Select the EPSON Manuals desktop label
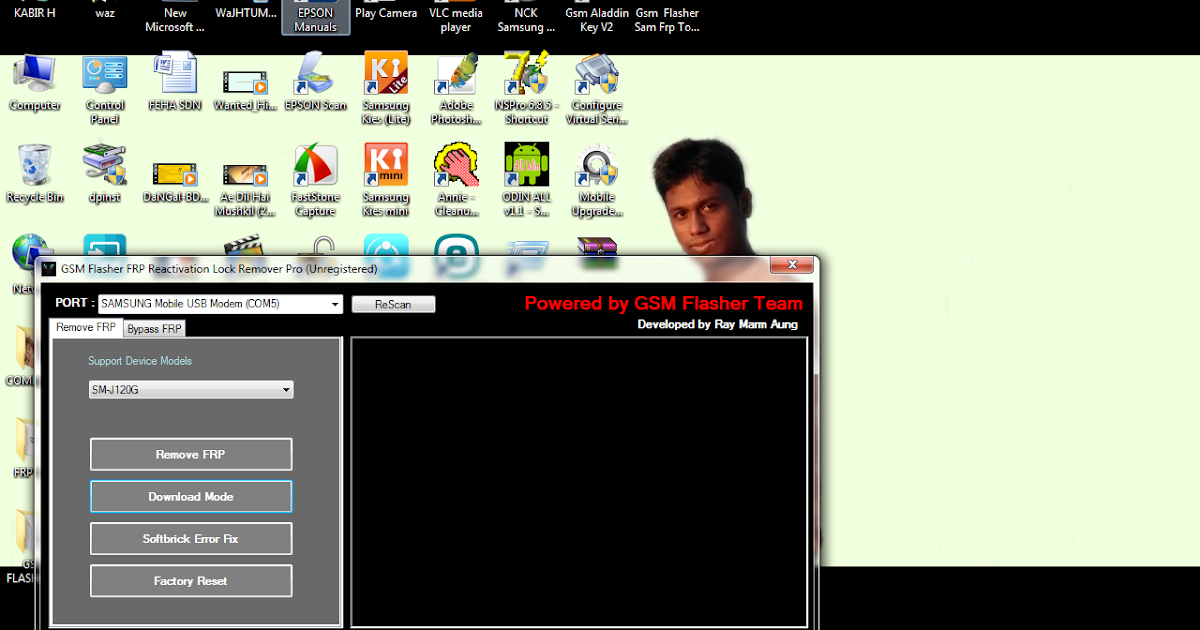The width and height of the screenshot is (1200, 630). 316,20
